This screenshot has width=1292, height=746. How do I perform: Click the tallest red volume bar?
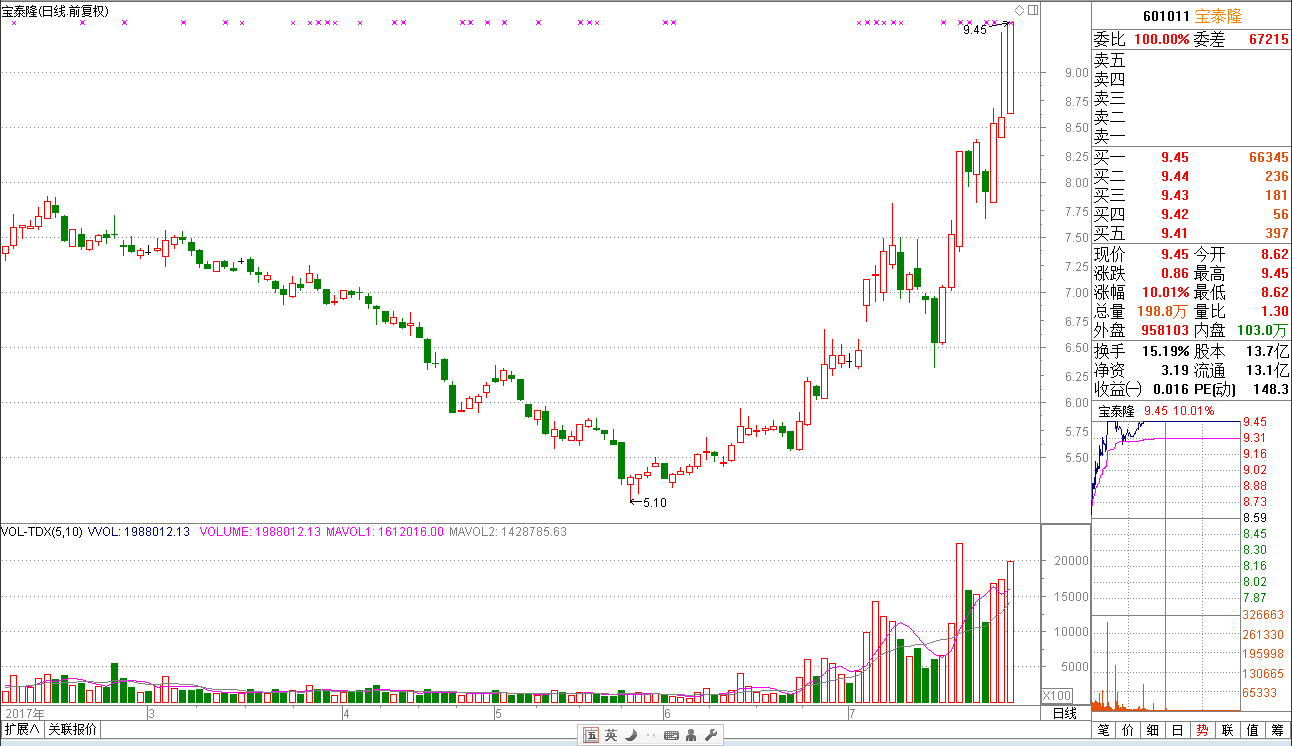tap(959, 623)
